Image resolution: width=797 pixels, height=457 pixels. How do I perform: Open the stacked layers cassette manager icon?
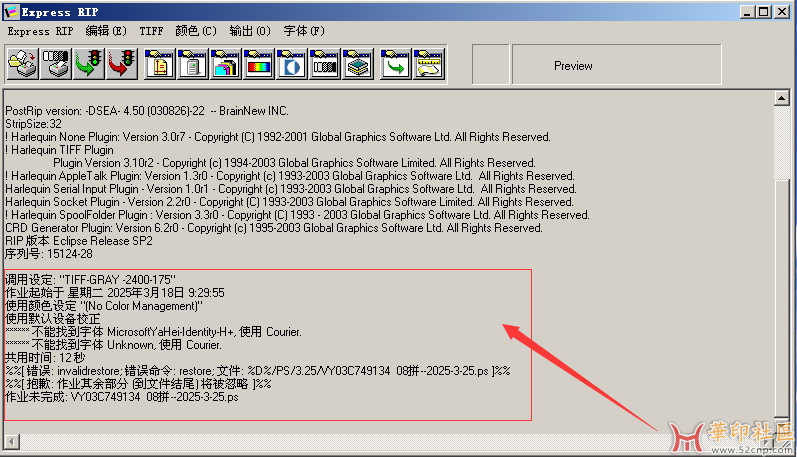click(x=358, y=64)
